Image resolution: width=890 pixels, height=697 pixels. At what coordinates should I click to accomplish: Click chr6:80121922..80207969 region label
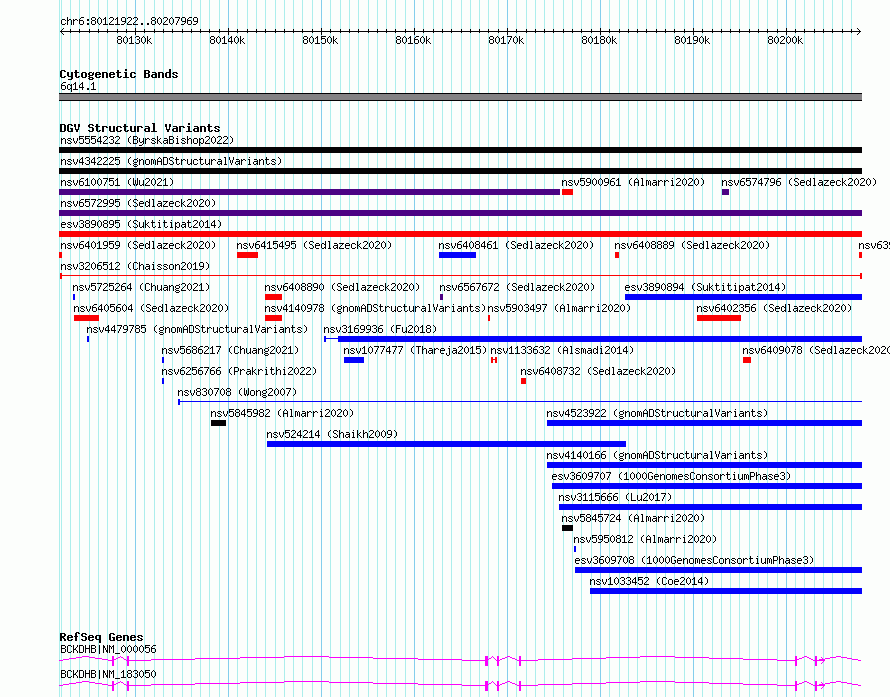129,21
